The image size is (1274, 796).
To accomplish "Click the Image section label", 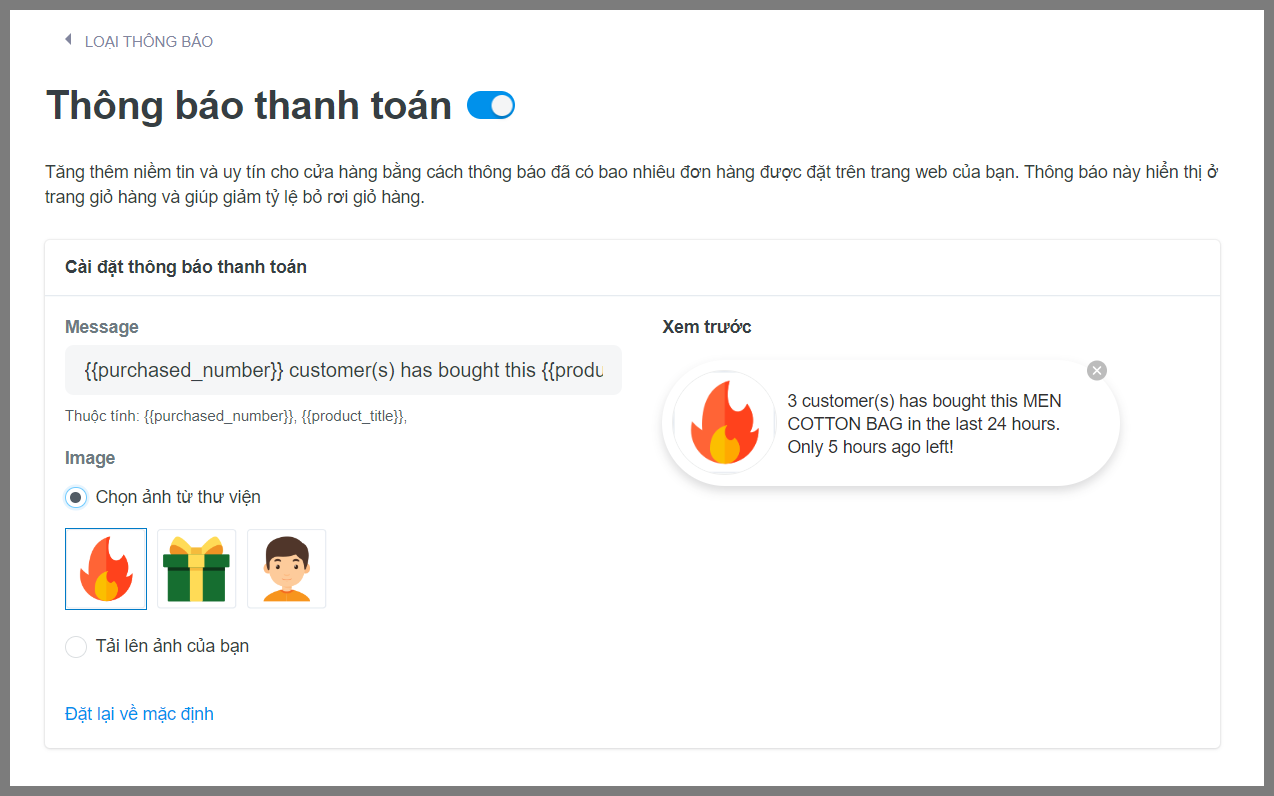I will (x=90, y=458).
